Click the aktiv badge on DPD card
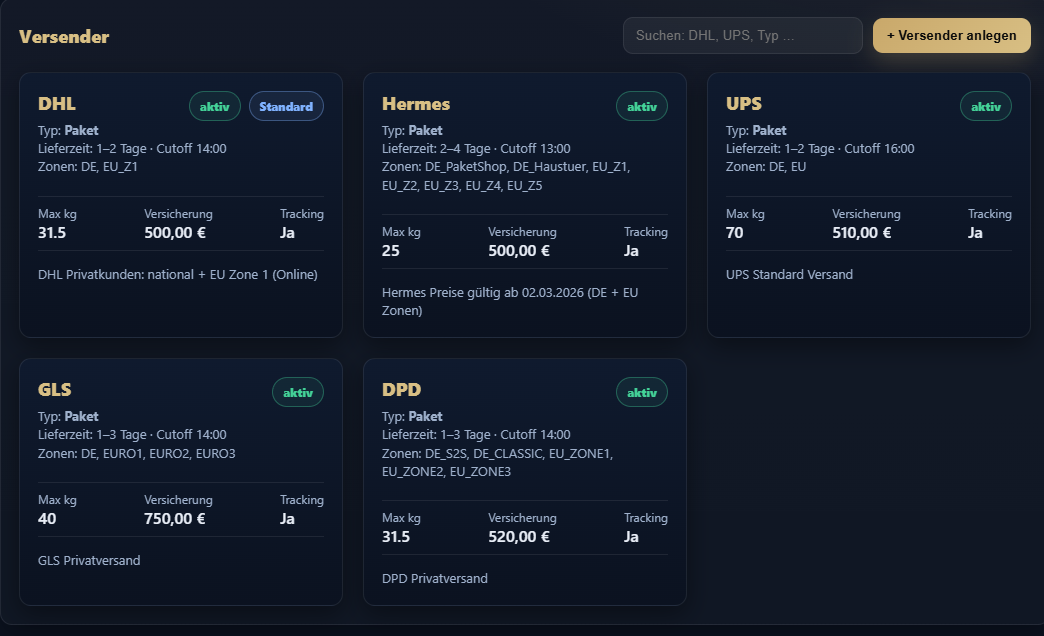The width and height of the screenshot is (1044, 636). 642,392
